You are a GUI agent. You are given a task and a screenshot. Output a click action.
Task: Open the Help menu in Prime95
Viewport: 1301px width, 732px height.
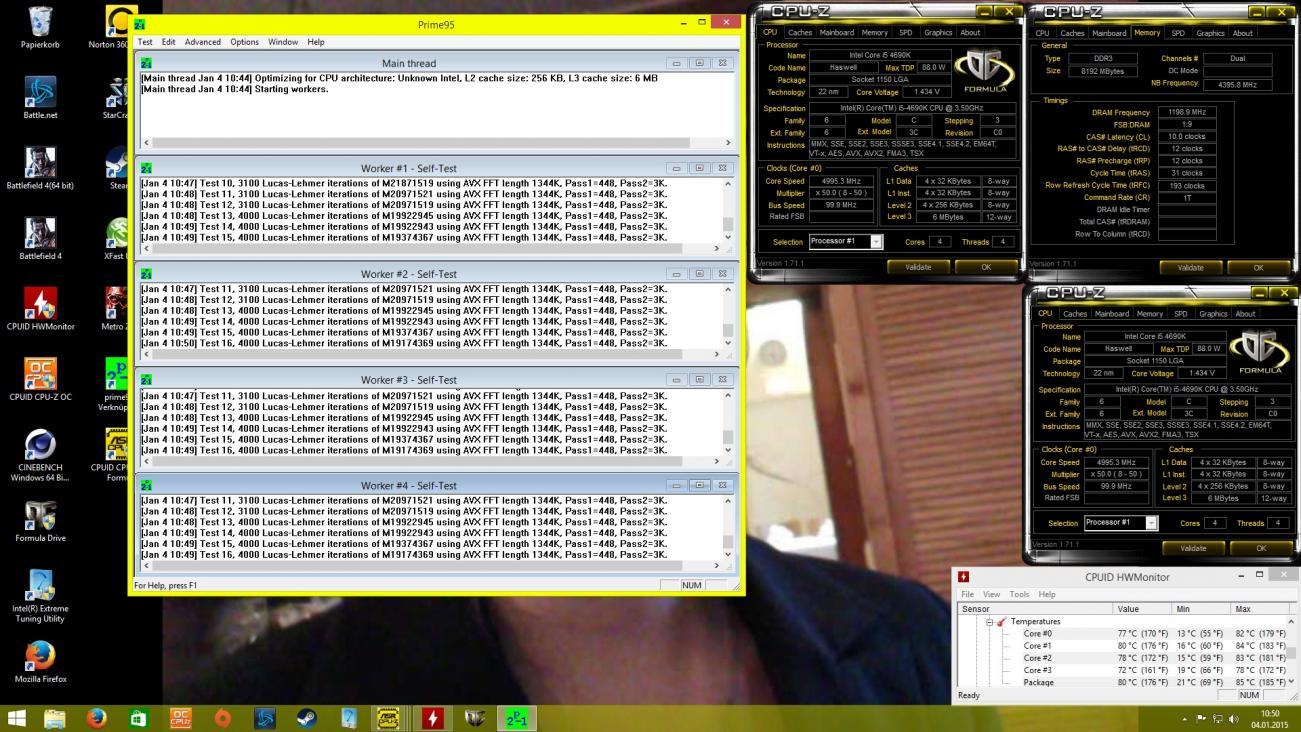[316, 42]
